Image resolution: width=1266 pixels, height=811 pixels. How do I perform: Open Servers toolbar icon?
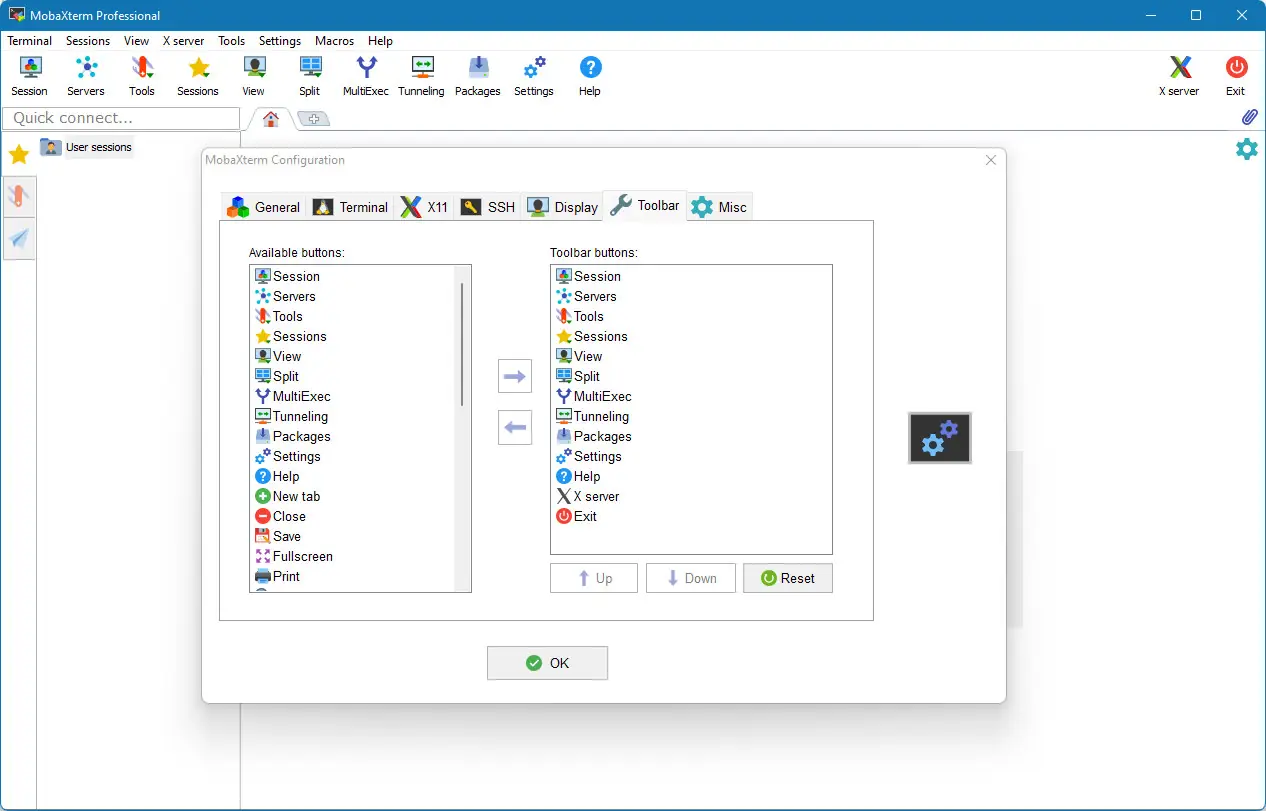click(86, 76)
